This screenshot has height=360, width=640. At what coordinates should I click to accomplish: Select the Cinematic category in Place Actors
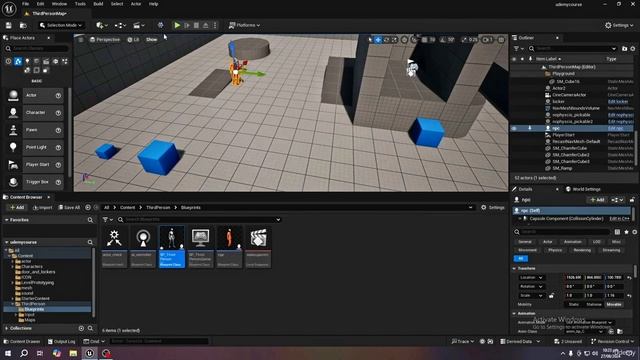tap(46, 61)
